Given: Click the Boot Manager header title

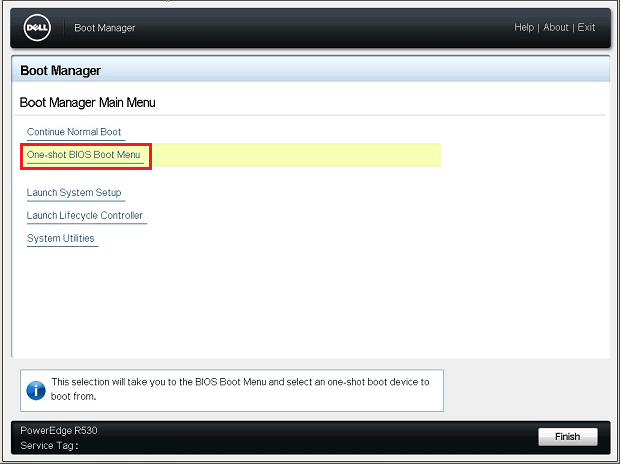Looking at the screenshot, I should click(x=105, y=28).
